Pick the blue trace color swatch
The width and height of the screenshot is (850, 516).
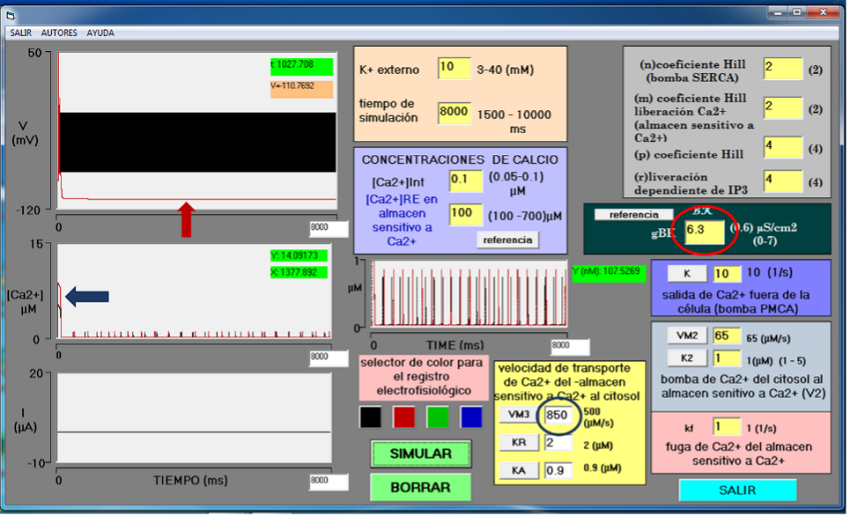click(x=471, y=416)
